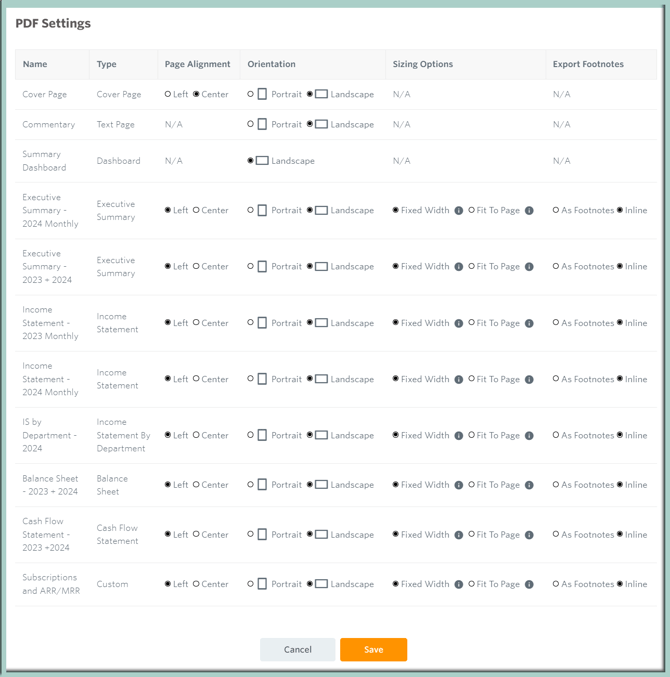Choose Portrait orientation for Income Statement 2023 Monthly

point(251,323)
